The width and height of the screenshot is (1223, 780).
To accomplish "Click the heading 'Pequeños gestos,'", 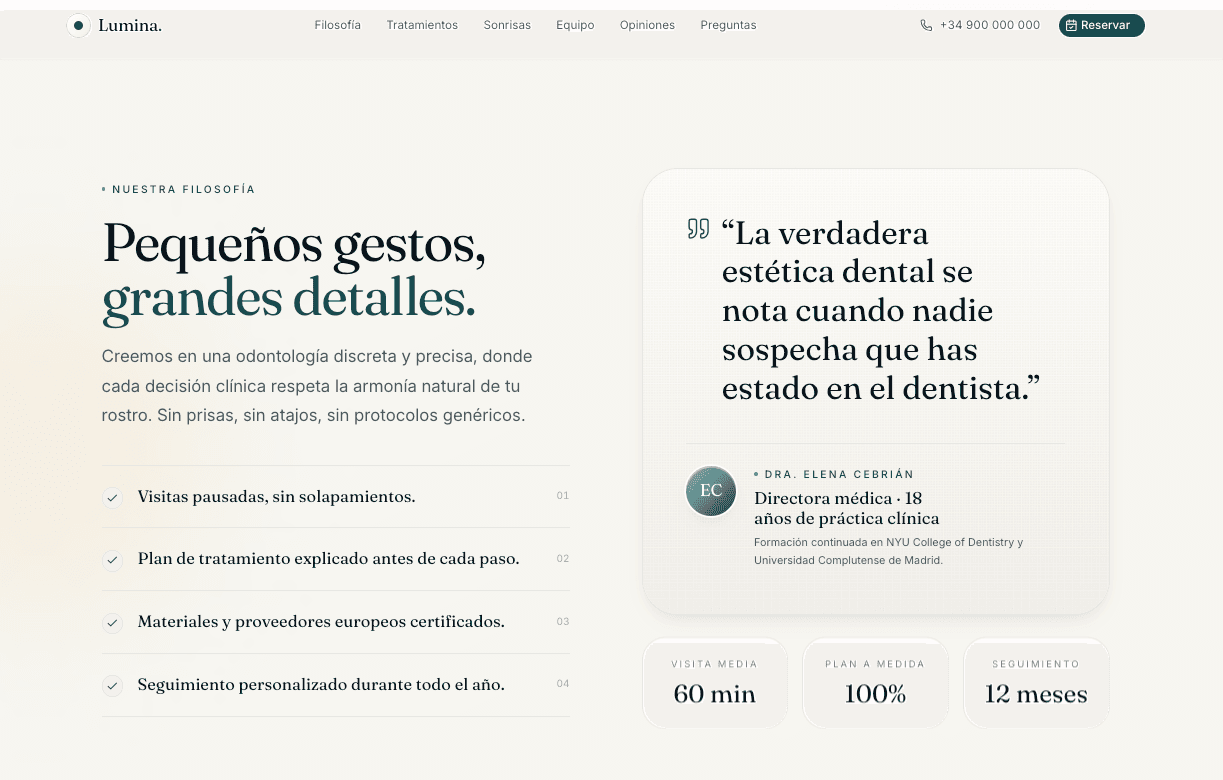I will (294, 243).
